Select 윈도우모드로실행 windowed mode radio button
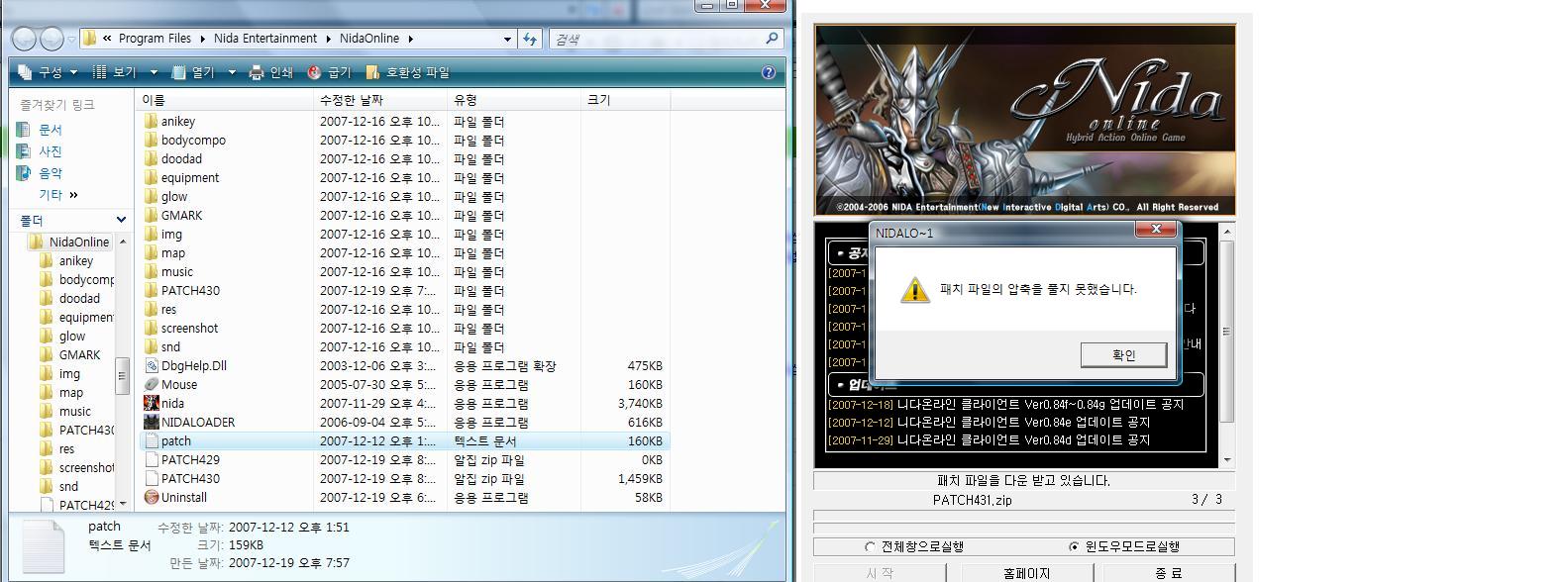Screen dimensions: 1568x582 1074,546
